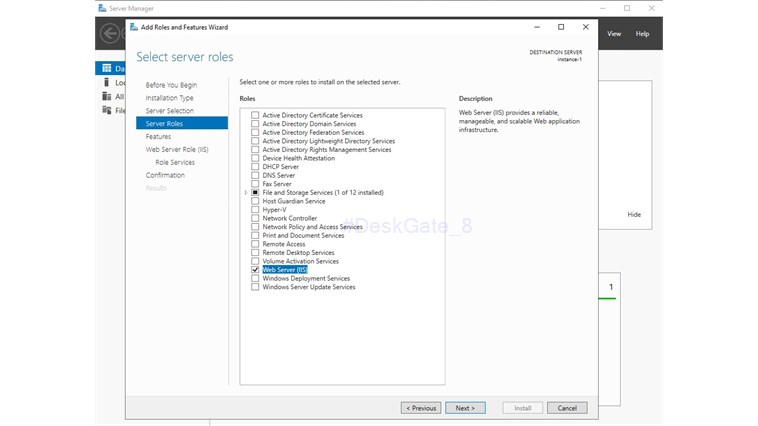Select the DNS Server role label
This screenshot has height=426, width=758.
click(x=278, y=176)
